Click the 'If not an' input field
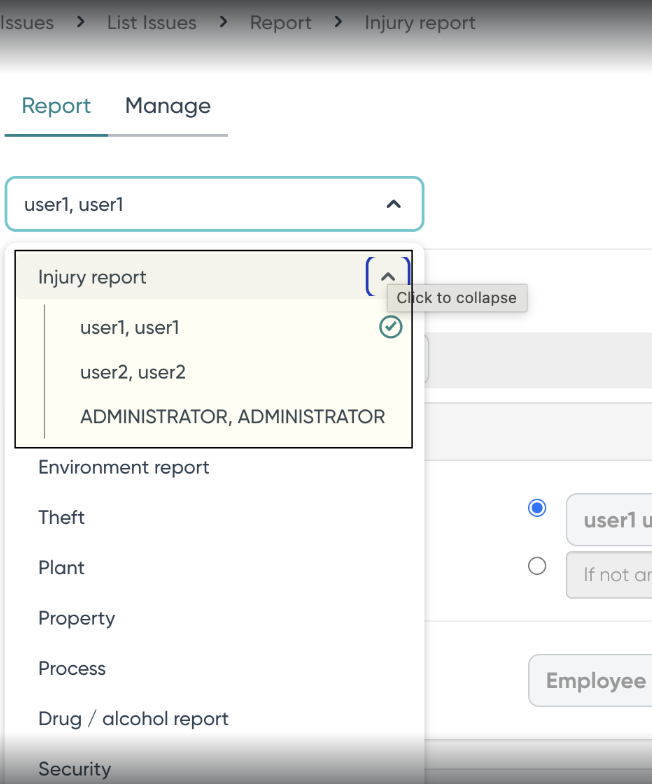Viewport: 652px width, 784px height. tap(609, 575)
